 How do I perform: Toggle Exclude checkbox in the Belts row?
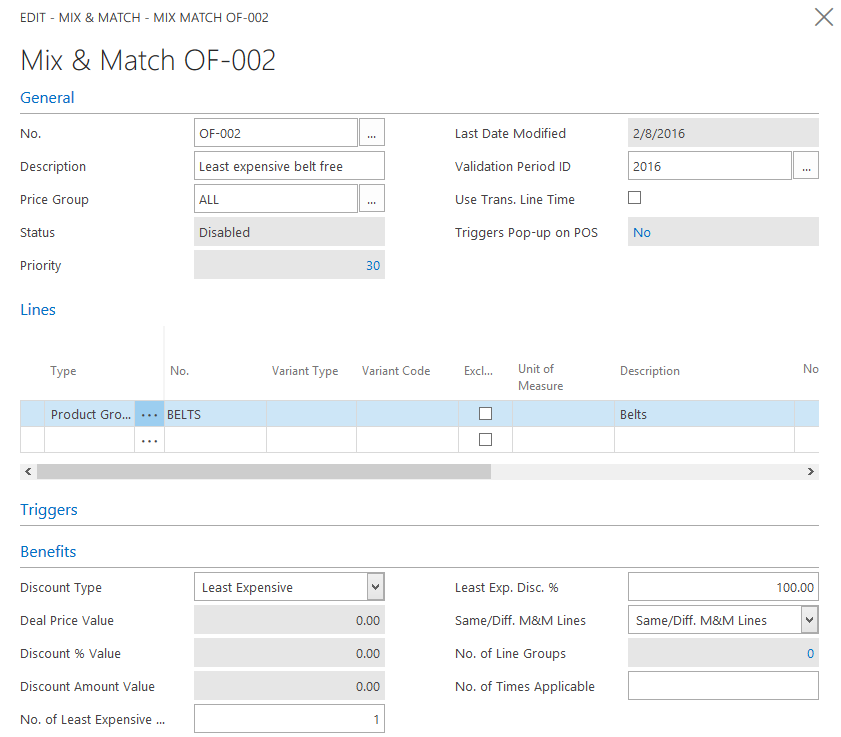click(x=485, y=414)
